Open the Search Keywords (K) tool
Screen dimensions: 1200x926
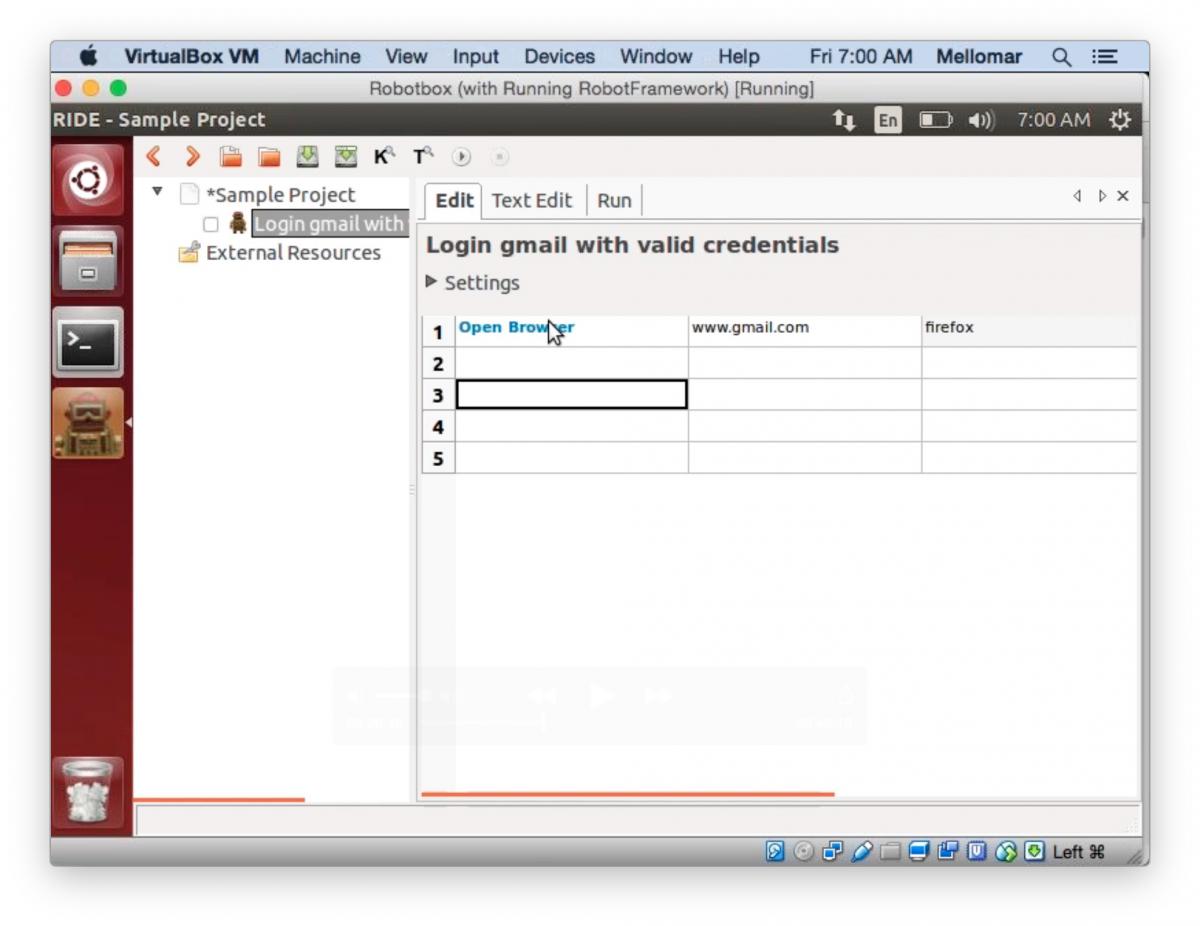click(384, 157)
